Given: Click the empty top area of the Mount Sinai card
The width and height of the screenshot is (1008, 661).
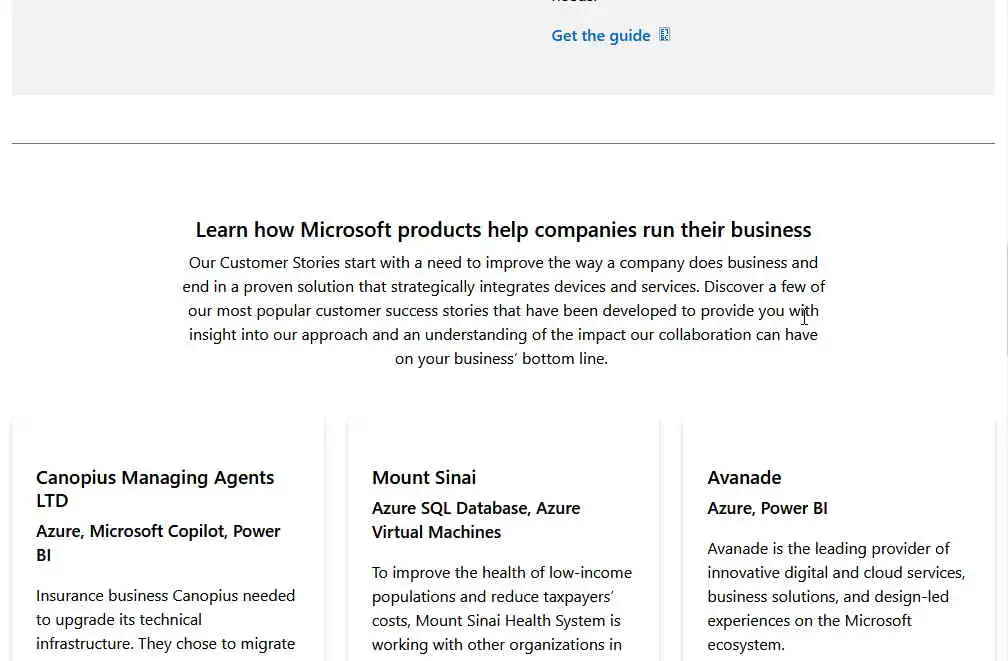Looking at the screenshot, I should click(503, 440).
